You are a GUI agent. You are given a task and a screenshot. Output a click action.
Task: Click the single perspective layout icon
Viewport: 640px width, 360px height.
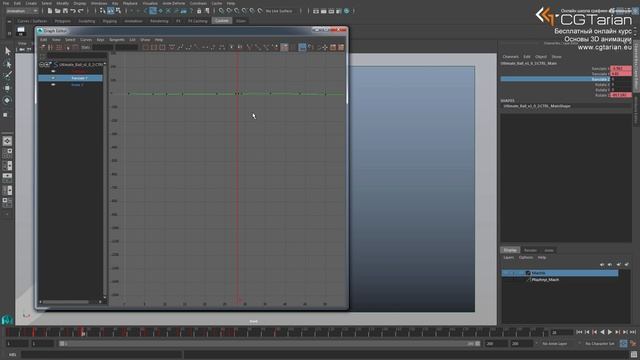(7, 141)
